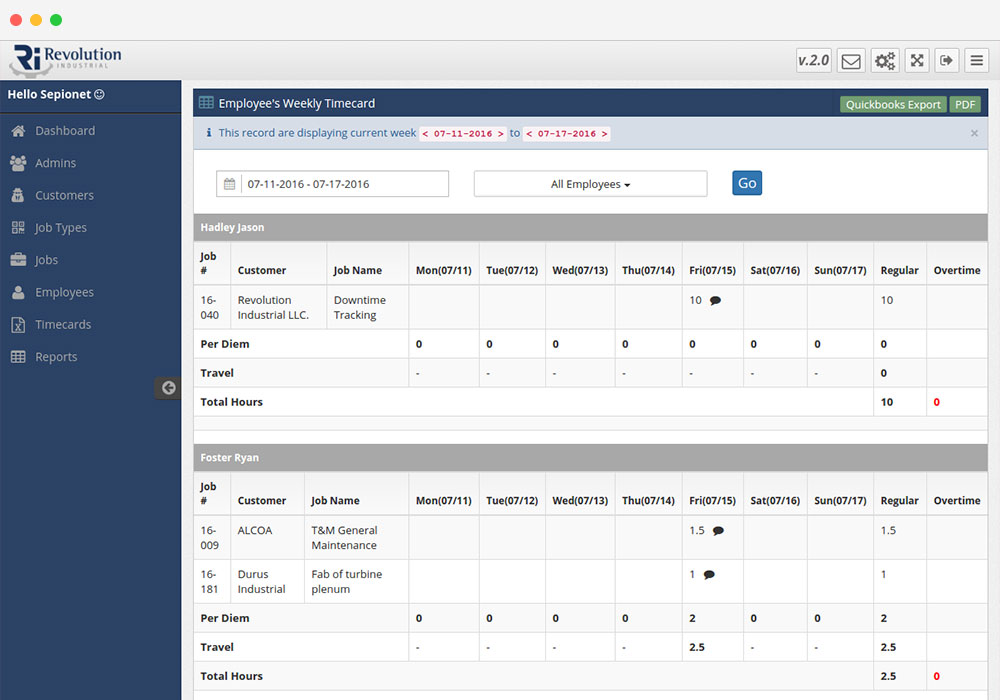
Task: Collapse the sidebar with the chevron button
Action: pyautogui.click(x=167, y=387)
